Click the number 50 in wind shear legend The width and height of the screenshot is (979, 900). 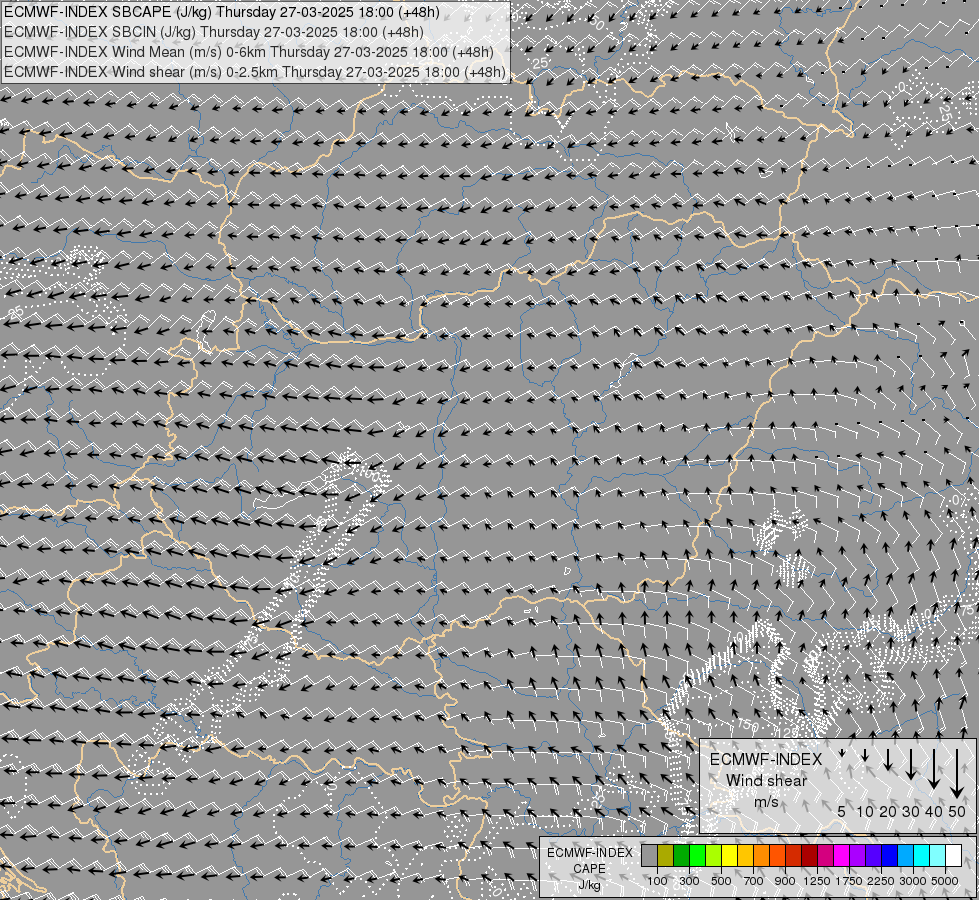(x=957, y=811)
